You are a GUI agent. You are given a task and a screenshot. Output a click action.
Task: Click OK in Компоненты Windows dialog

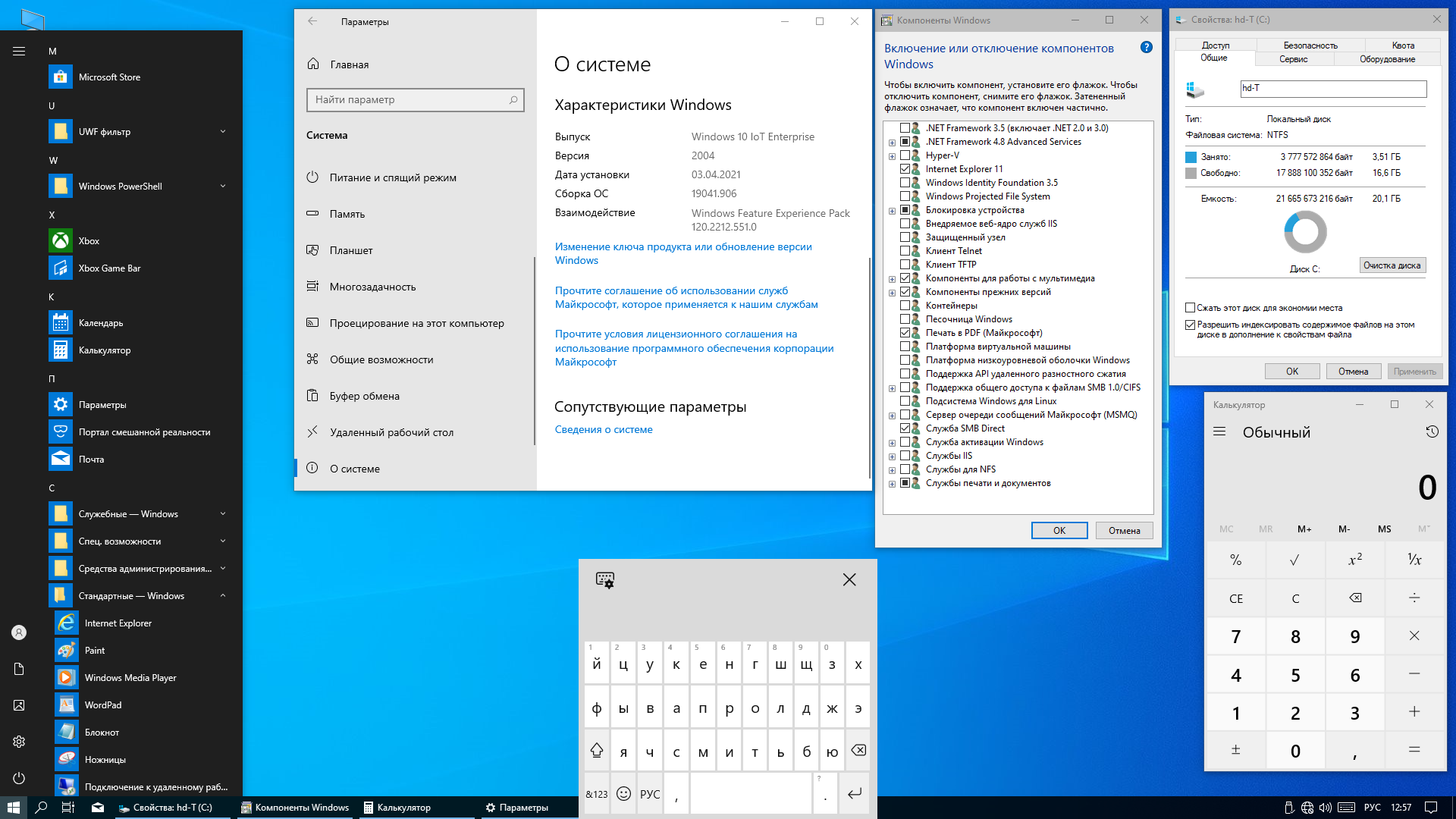(x=1059, y=531)
